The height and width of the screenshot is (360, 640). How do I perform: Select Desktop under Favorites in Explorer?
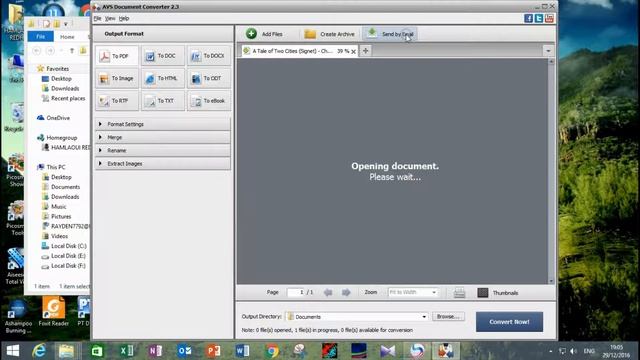click(x=61, y=78)
